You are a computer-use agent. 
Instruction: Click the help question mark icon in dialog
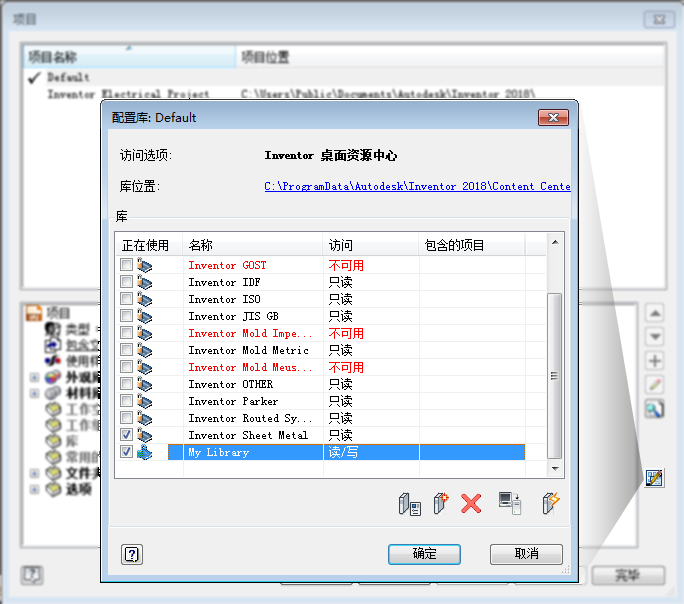coord(132,554)
